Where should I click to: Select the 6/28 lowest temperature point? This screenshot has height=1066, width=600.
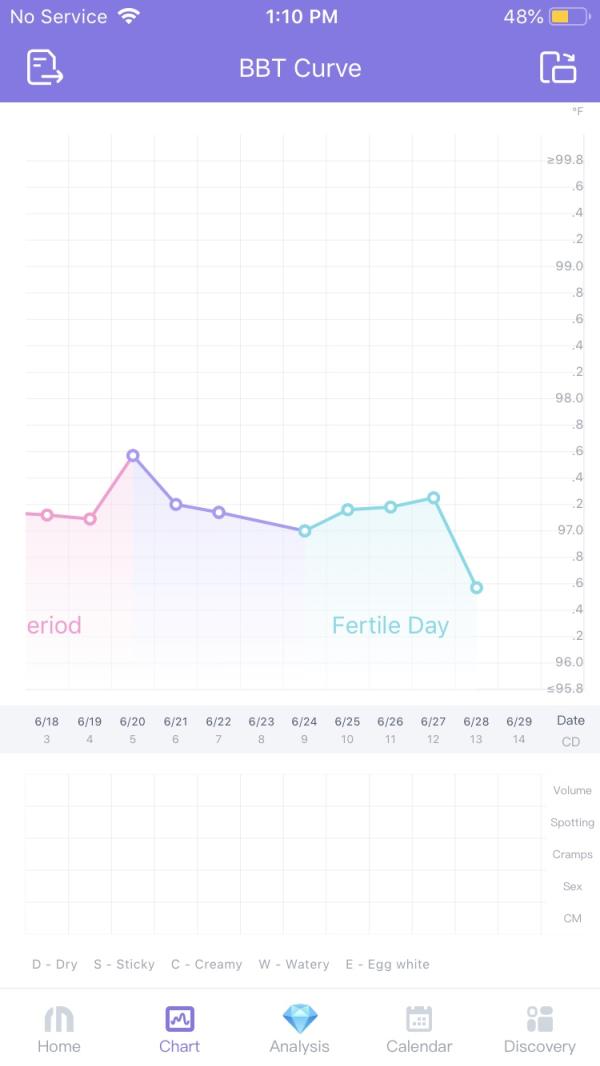click(x=476, y=588)
